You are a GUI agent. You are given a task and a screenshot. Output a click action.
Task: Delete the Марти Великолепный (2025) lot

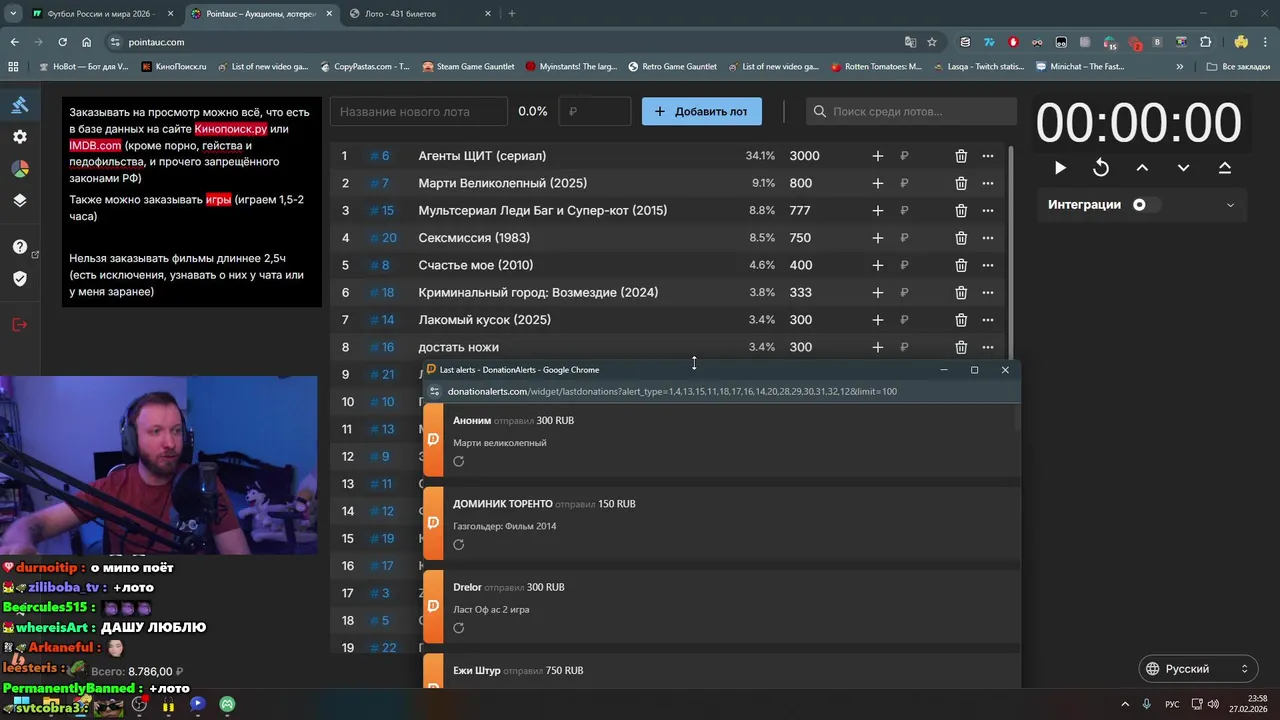coord(961,183)
